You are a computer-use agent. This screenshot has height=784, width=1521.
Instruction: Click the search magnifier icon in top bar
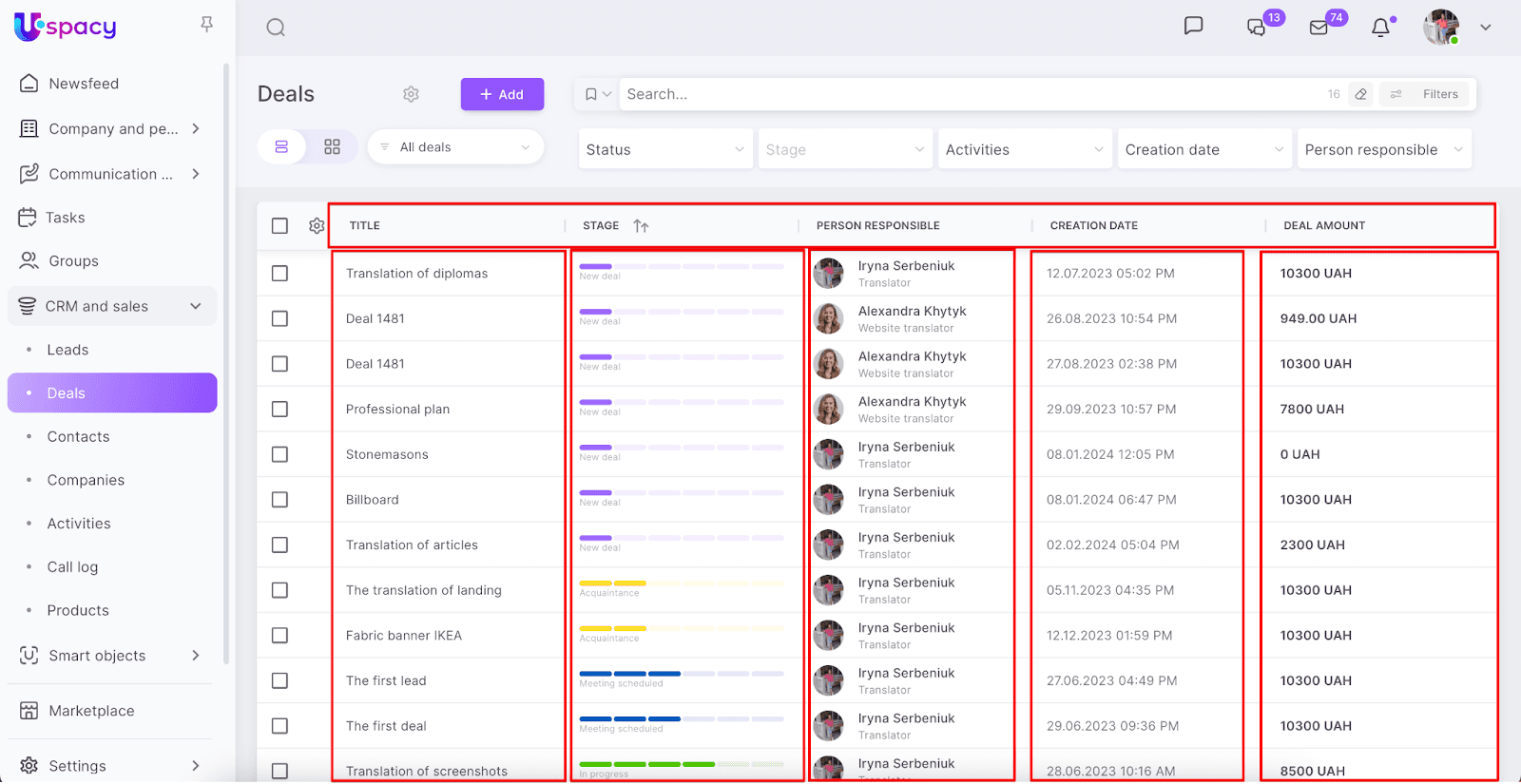pyautogui.click(x=276, y=28)
